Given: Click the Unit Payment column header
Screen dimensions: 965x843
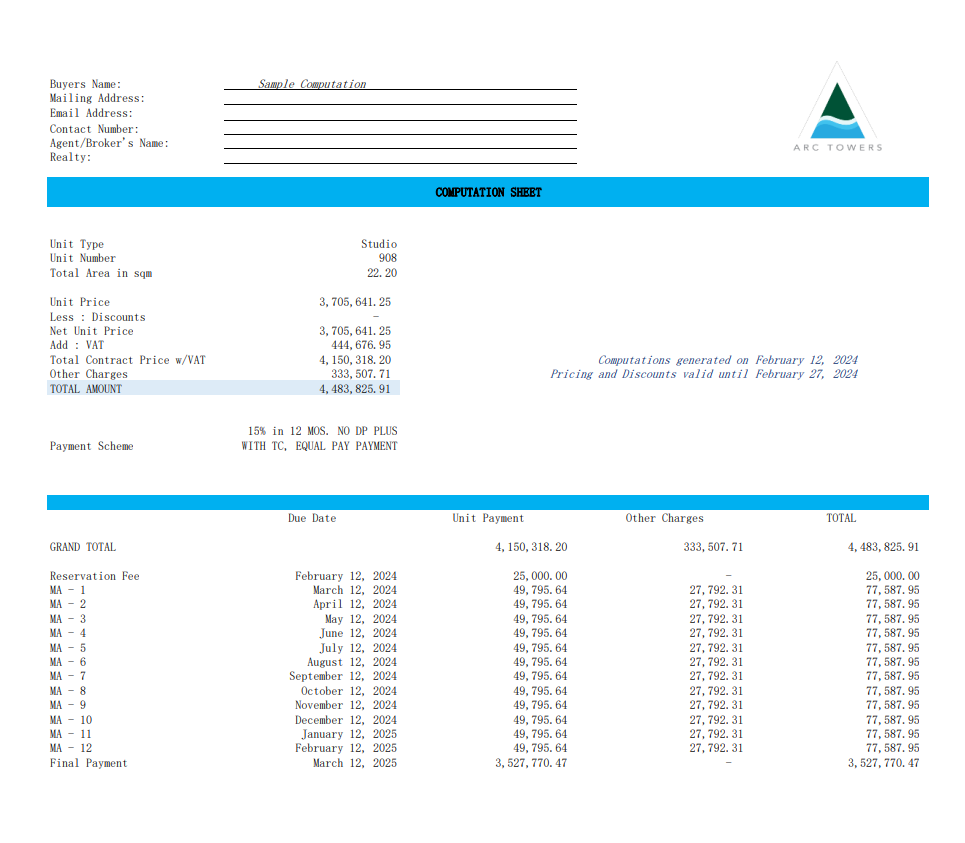Looking at the screenshot, I should point(488,518).
